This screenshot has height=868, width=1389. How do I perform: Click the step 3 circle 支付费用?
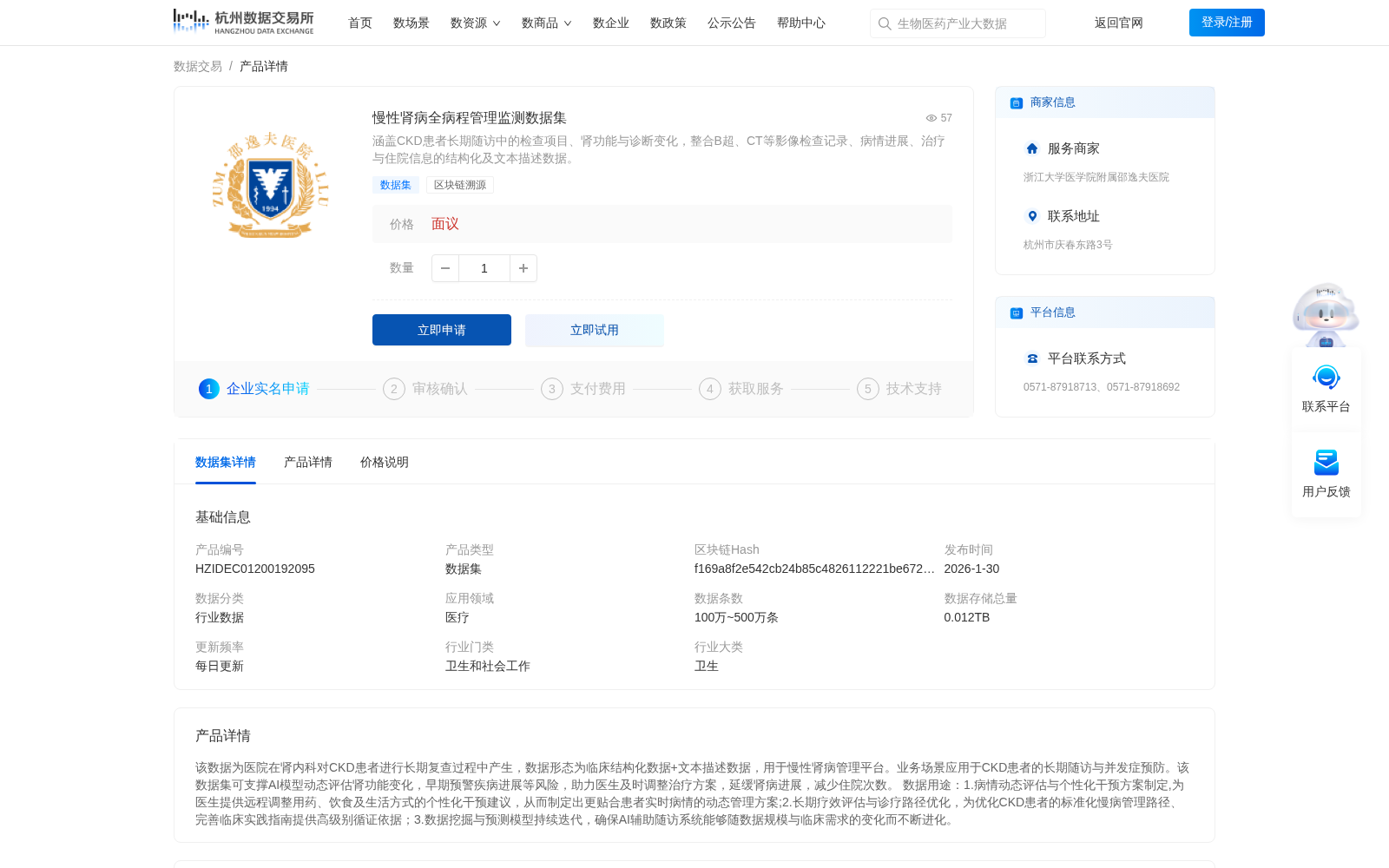(552, 389)
